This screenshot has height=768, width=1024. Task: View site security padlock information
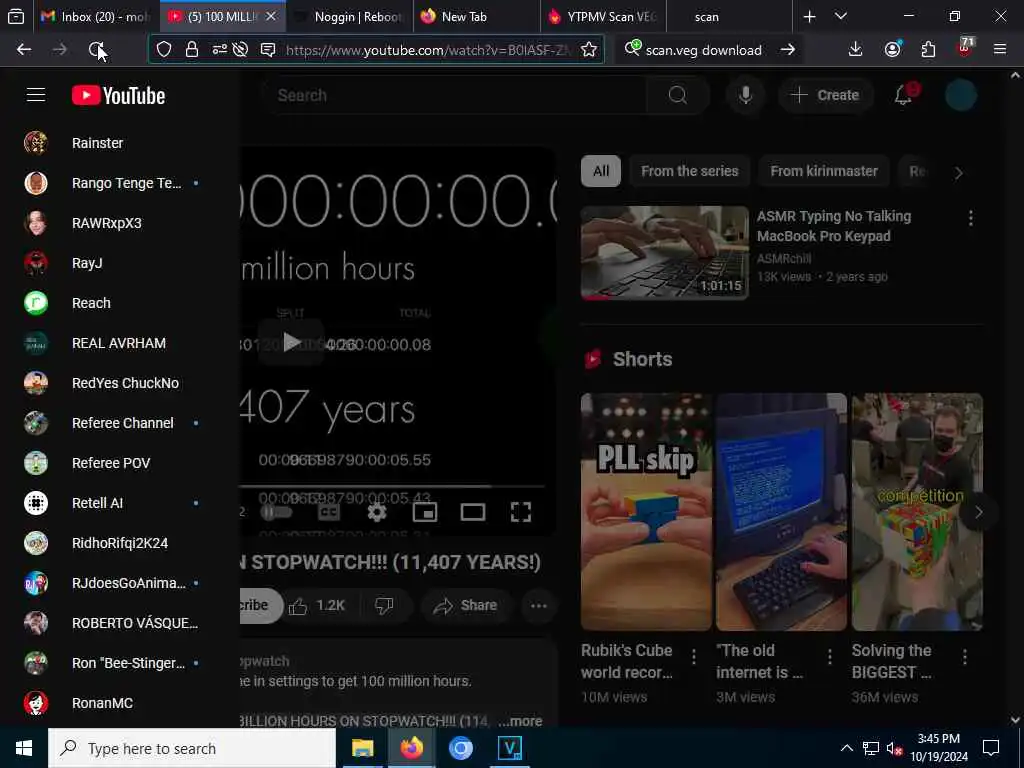click(x=191, y=49)
